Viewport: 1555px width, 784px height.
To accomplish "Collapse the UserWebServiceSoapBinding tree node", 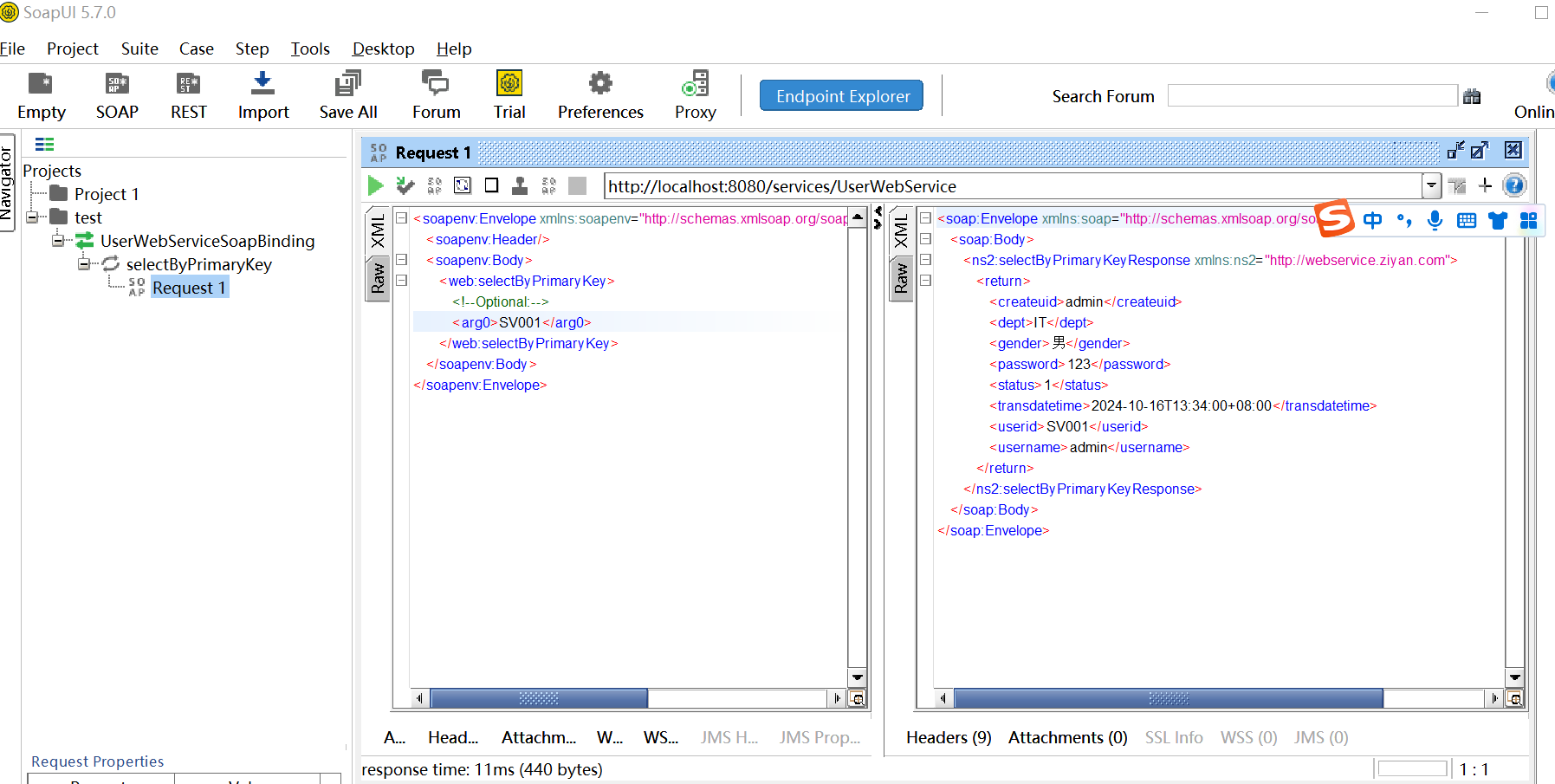I will point(58,240).
